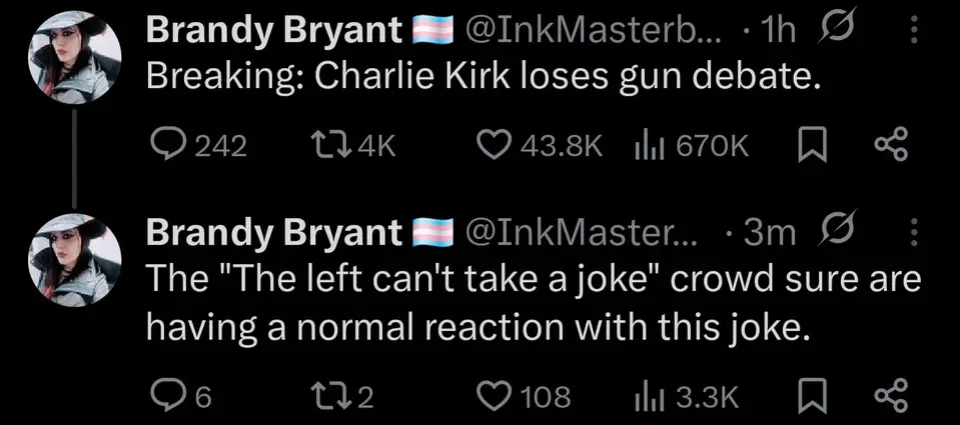Open Brandy Bryant profile from first tweet name
960x425 pixels.
(270, 33)
